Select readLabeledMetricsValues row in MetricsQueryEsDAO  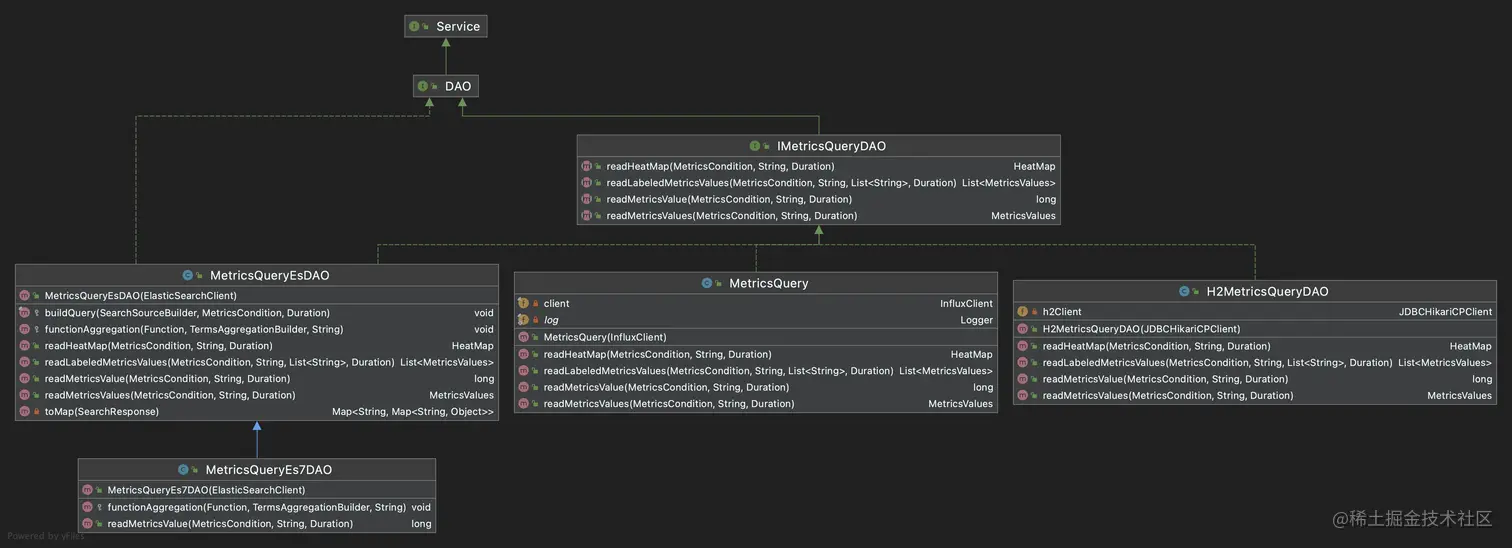point(257,362)
